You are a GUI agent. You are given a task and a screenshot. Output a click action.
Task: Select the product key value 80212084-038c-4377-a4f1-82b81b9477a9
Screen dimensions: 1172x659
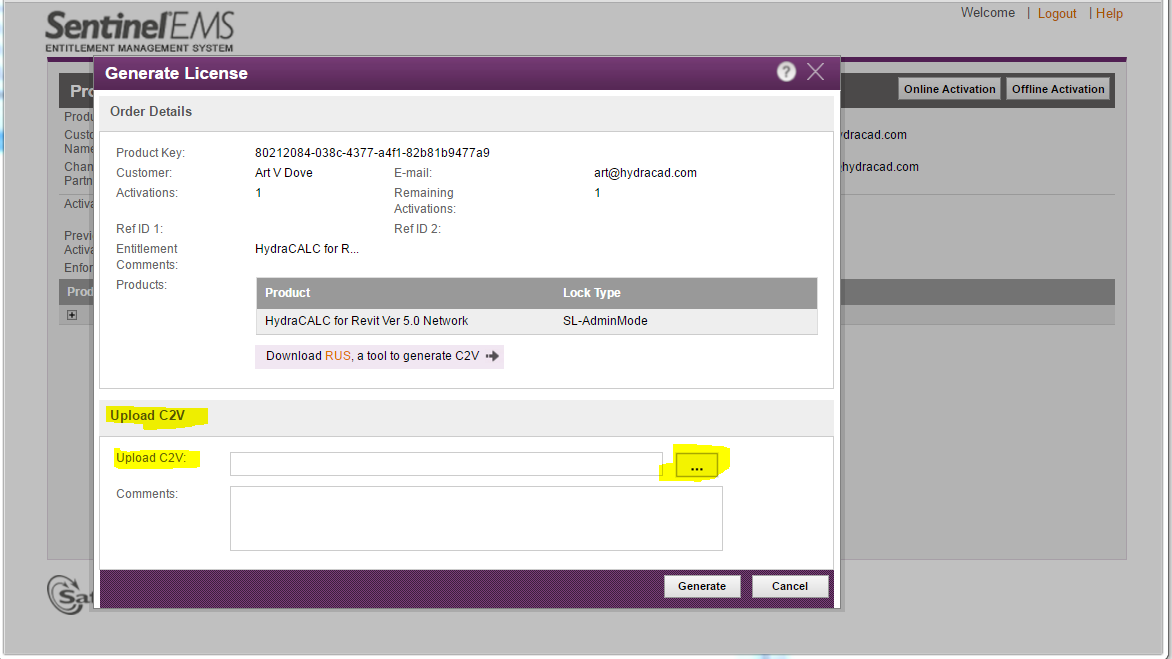[x=372, y=152]
